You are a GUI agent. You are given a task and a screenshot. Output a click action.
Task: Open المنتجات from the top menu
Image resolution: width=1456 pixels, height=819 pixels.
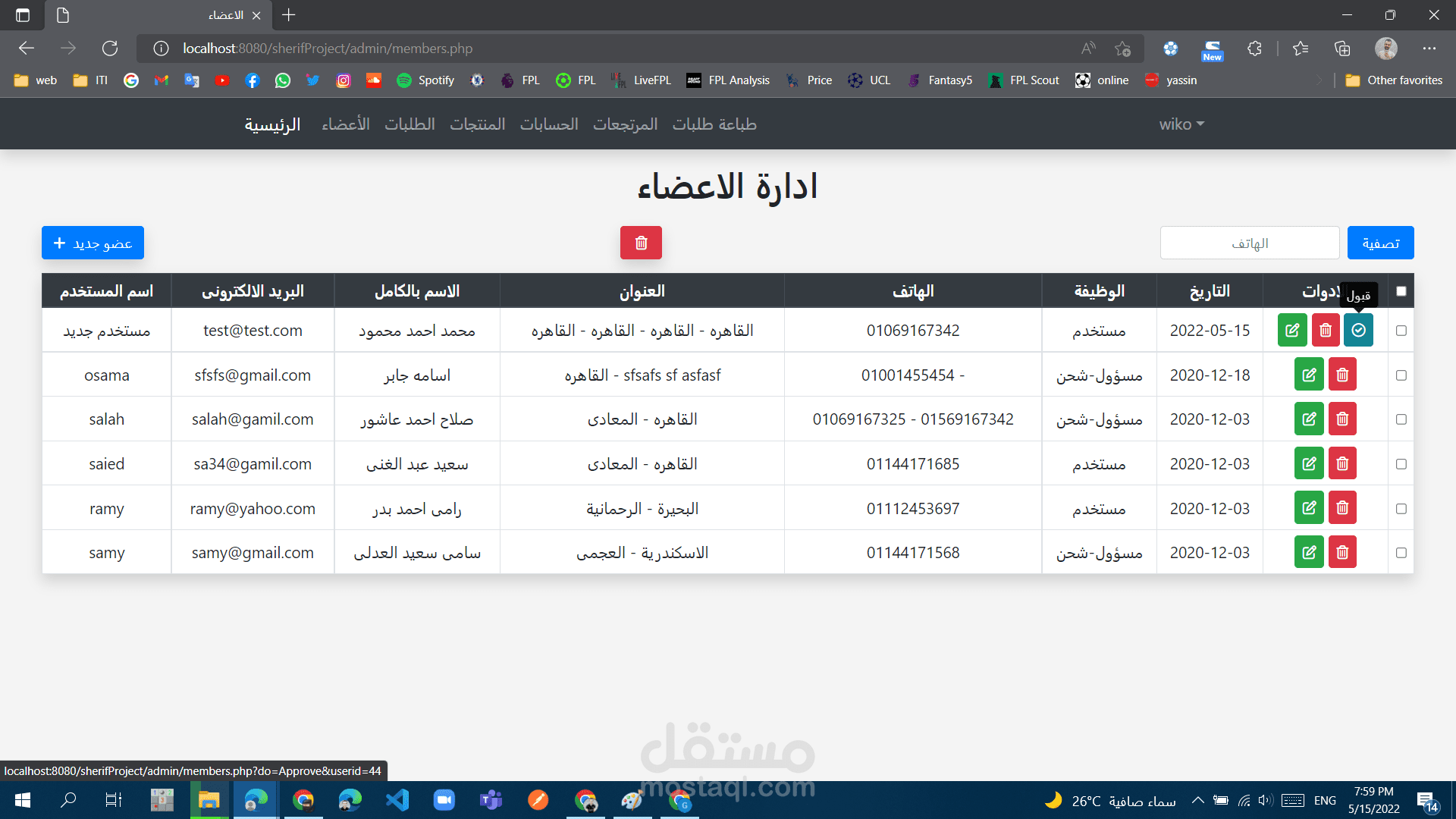click(x=477, y=124)
